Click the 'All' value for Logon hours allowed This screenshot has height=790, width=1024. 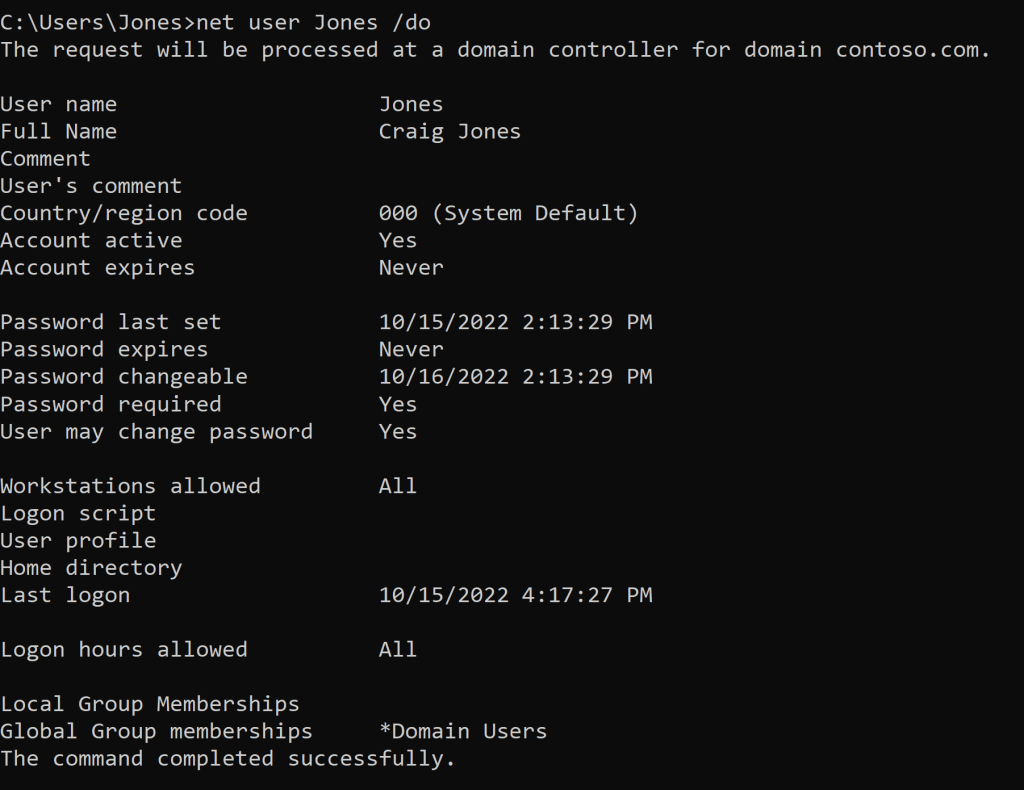(397, 650)
